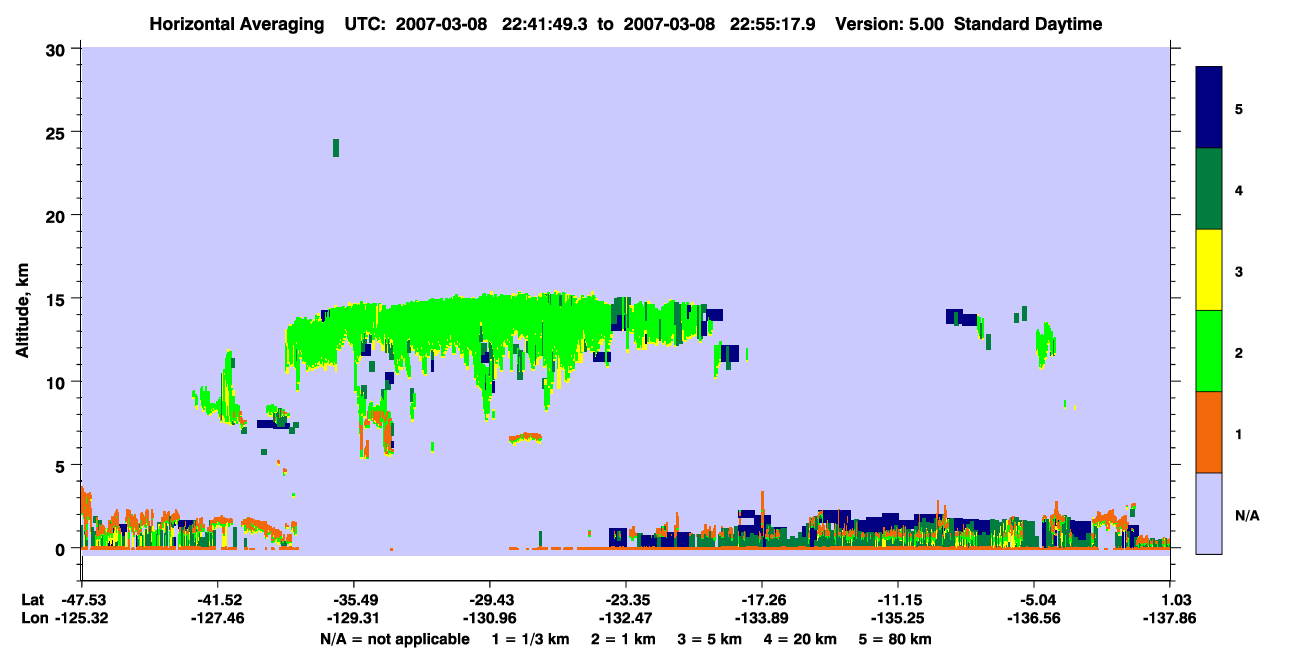Click the yellow color bar segment labeled 3
1300x667 pixels.
[x=1209, y=270]
